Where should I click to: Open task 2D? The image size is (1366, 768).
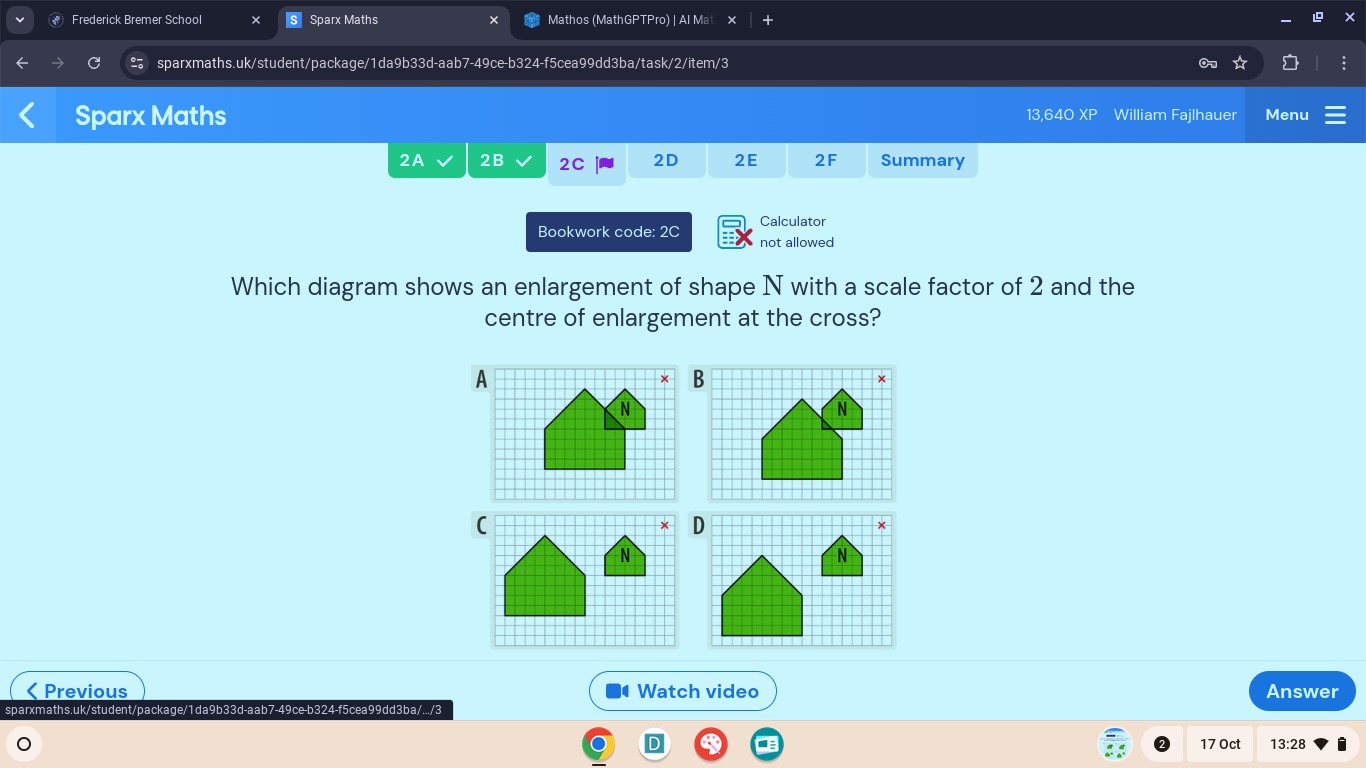666,161
